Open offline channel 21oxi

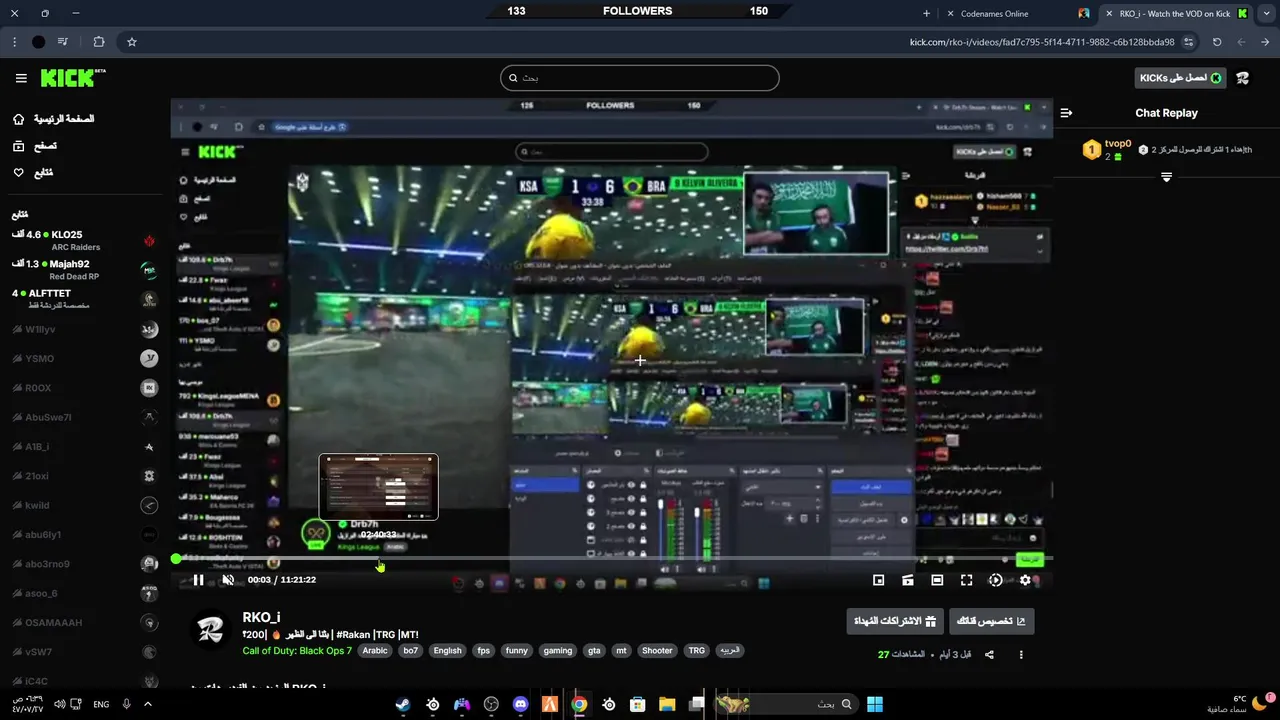(x=83, y=476)
